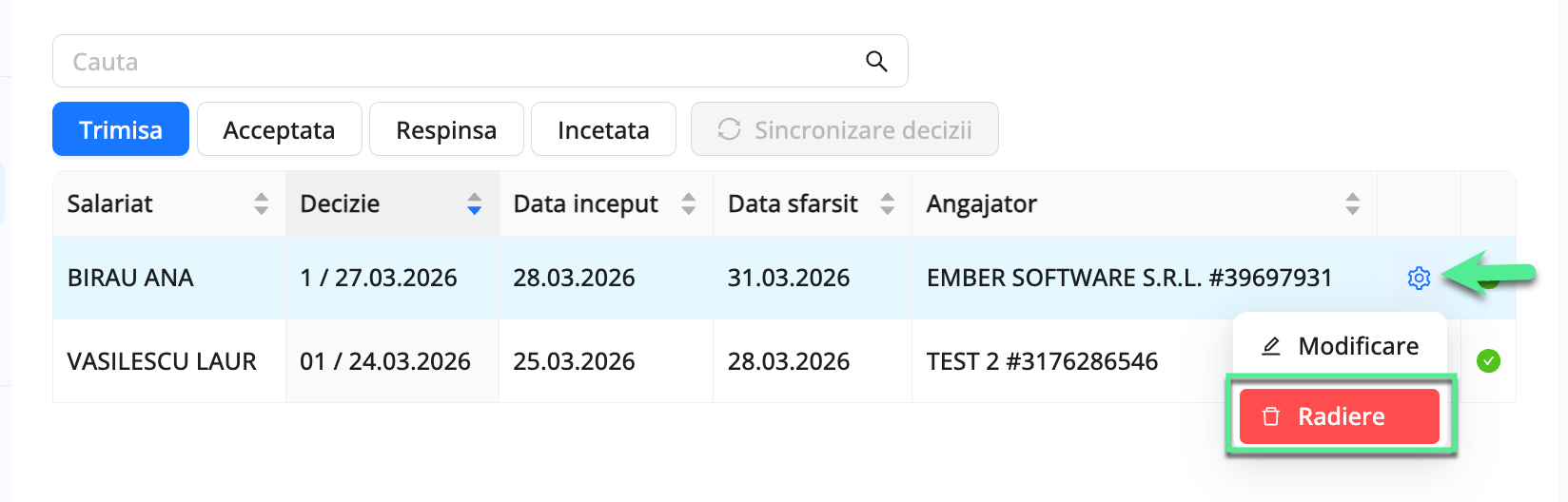Image resolution: width=1568 pixels, height=502 pixels.
Task: Click the trash icon in Radiere
Action: [1271, 416]
